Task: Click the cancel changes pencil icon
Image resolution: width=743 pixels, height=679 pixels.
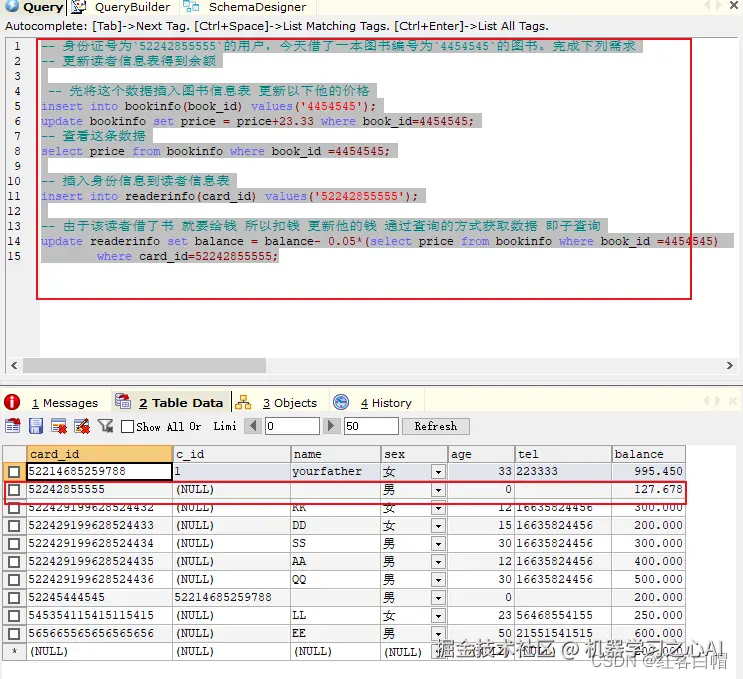Action: coord(82,426)
